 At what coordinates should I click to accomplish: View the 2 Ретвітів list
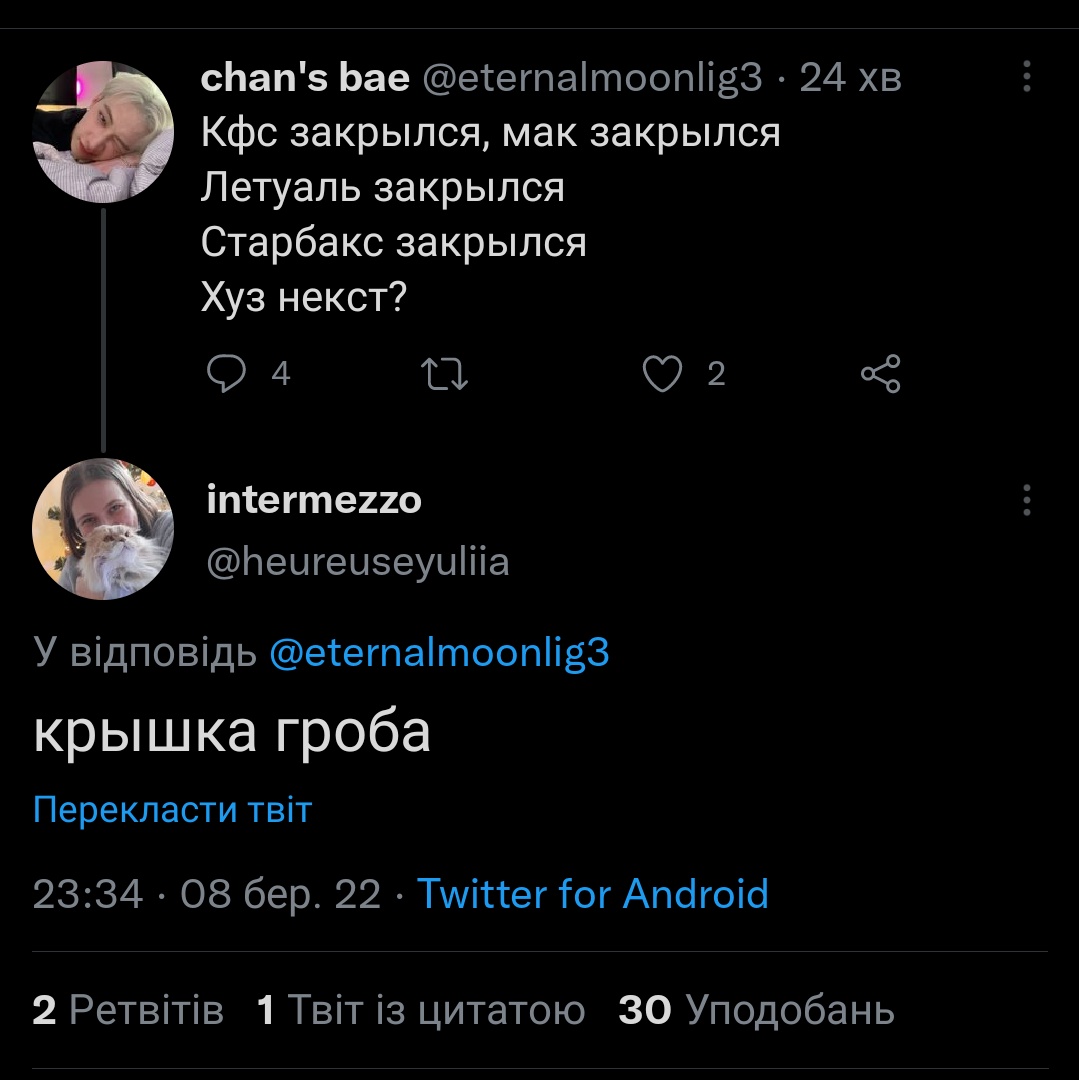[128, 1010]
